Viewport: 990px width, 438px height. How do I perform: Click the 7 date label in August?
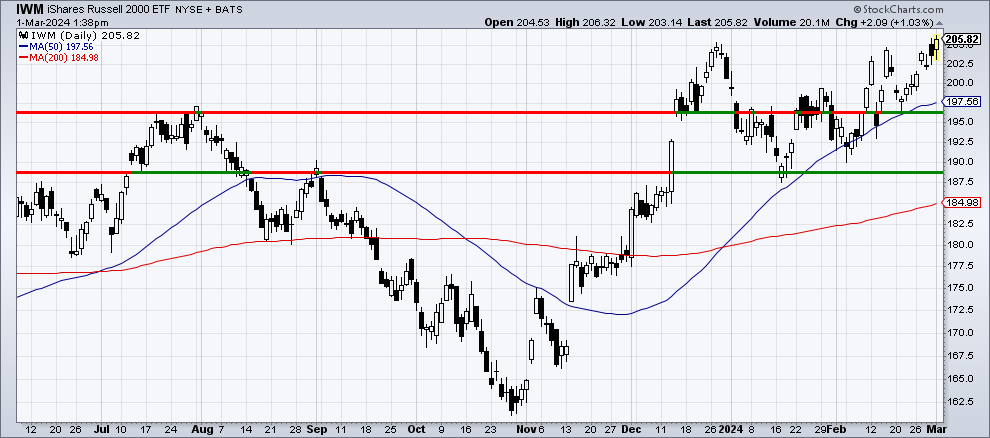point(220,429)
